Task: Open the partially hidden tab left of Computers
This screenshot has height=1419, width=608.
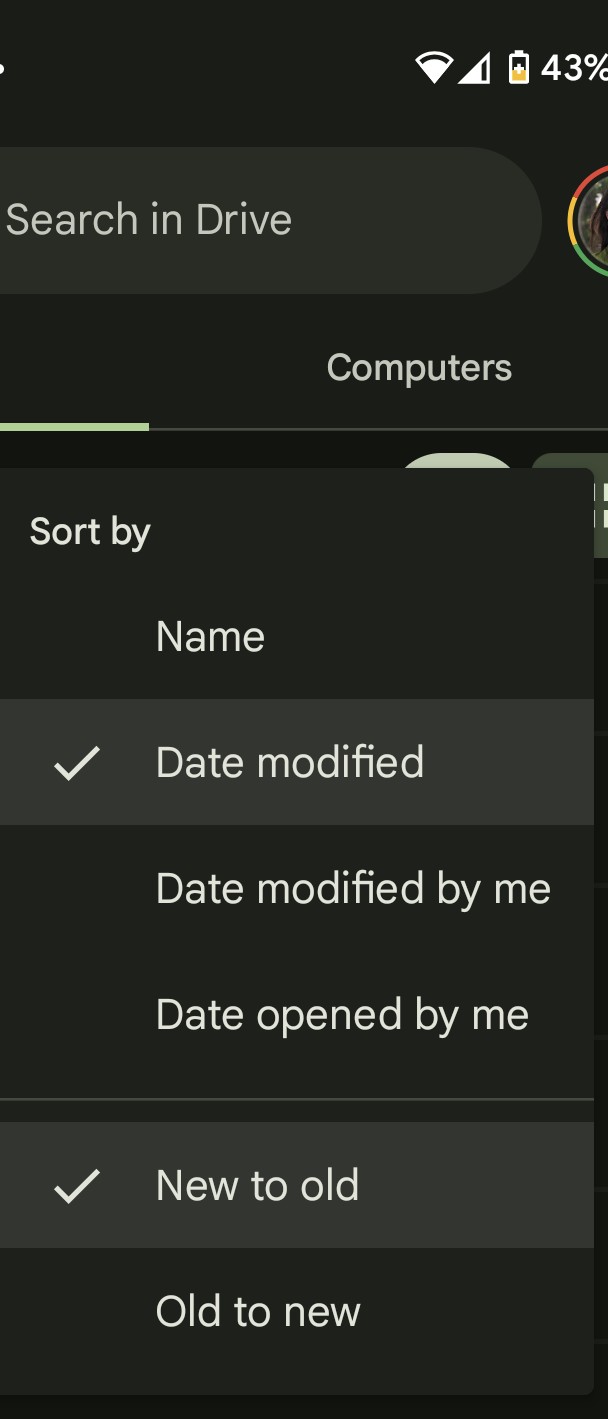Action: tap(70, 370)
